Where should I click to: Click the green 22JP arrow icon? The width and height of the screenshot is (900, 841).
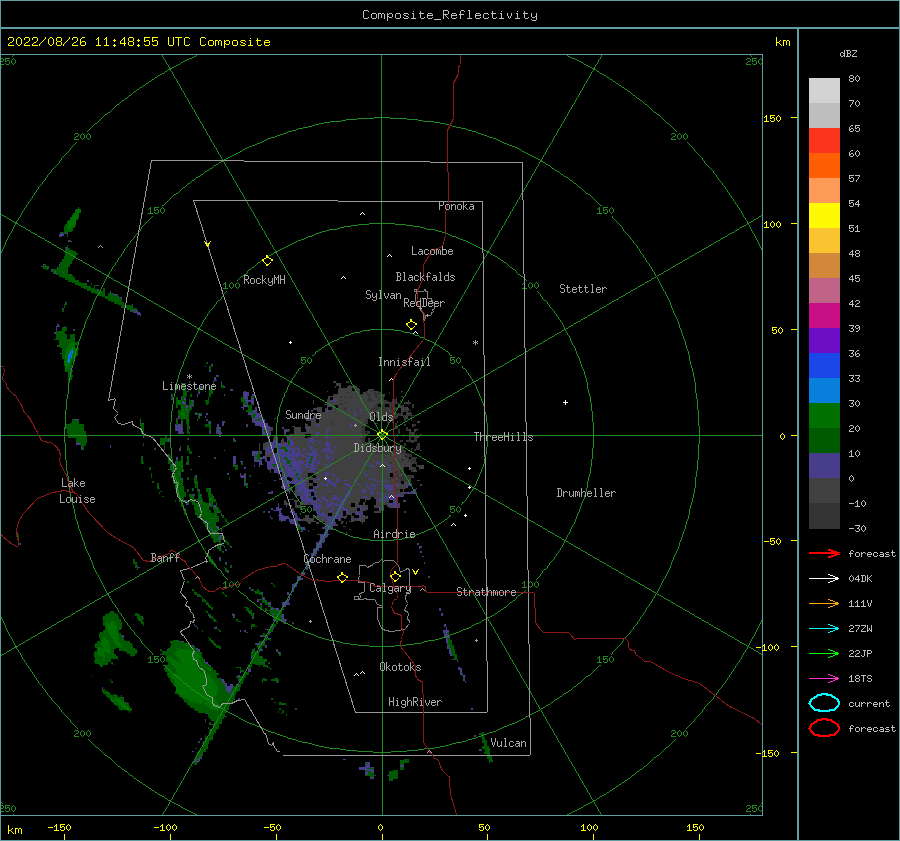coord(824,653)
